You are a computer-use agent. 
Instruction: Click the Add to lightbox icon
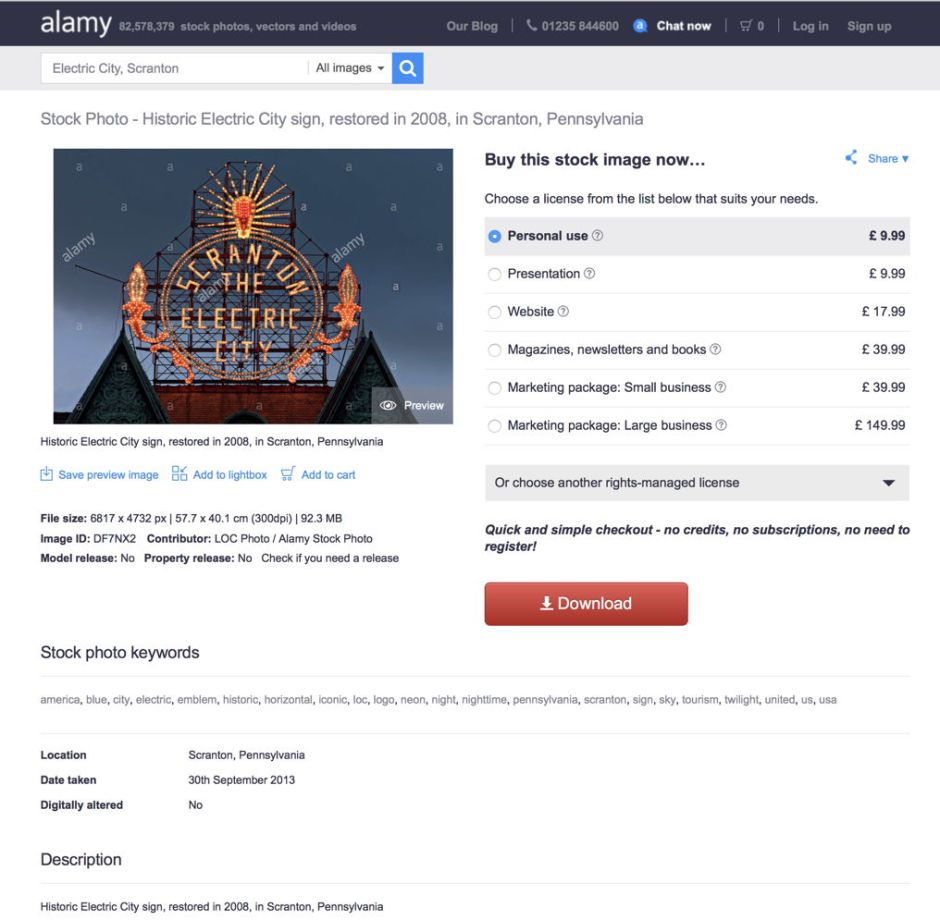179,474
